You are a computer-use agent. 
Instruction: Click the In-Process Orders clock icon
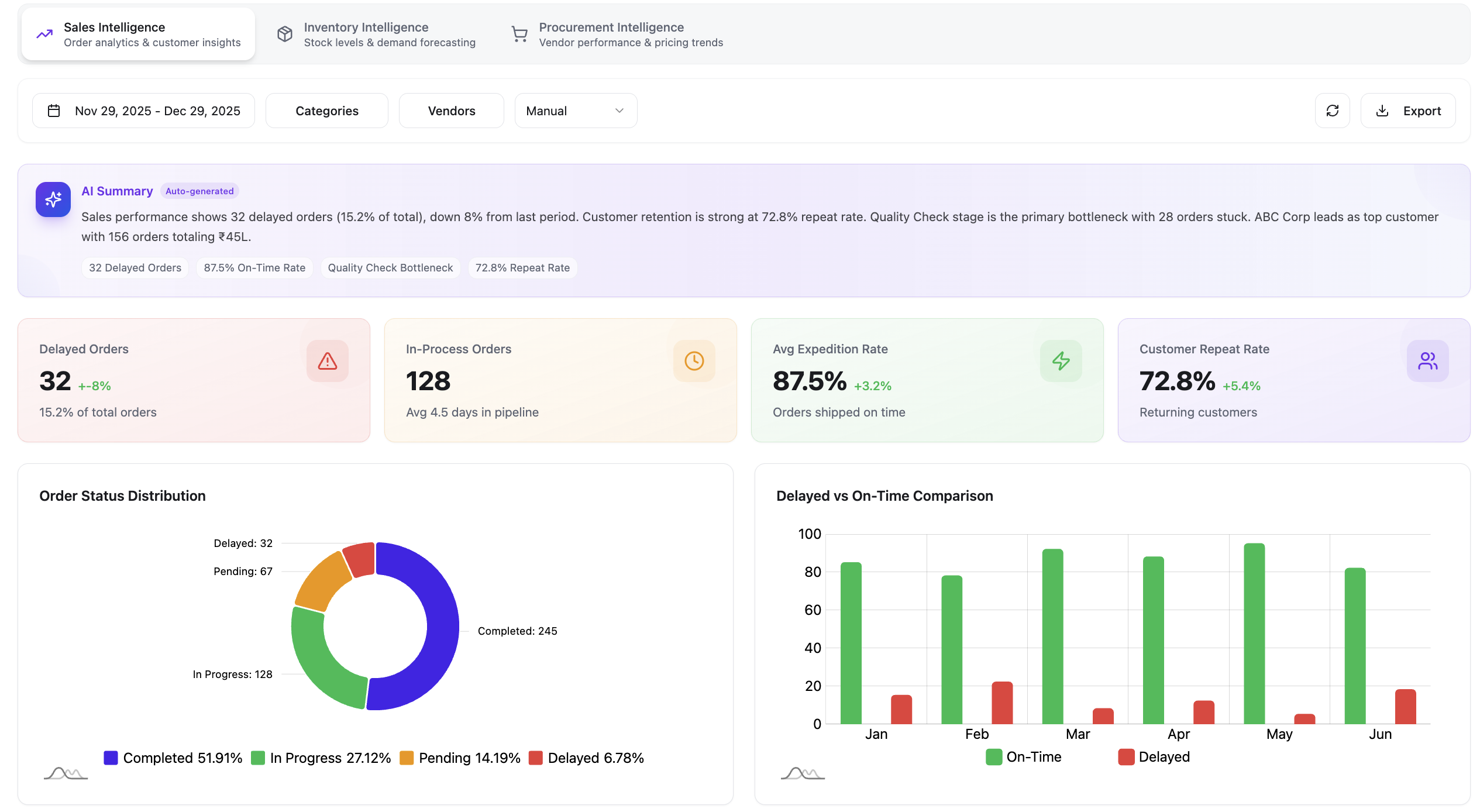point(694,361)
